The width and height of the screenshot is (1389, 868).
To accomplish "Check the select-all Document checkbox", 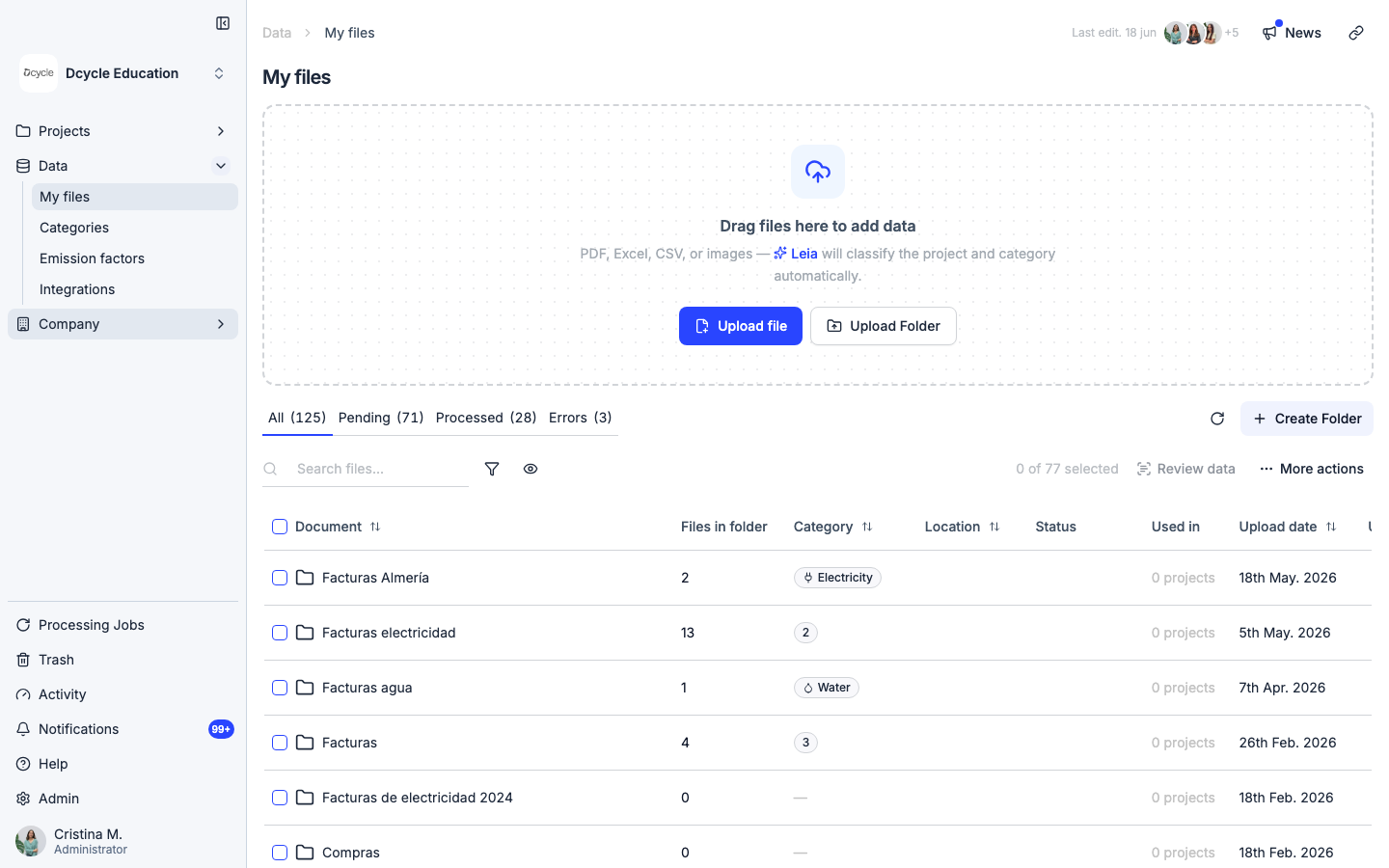I will pos(280,527).
